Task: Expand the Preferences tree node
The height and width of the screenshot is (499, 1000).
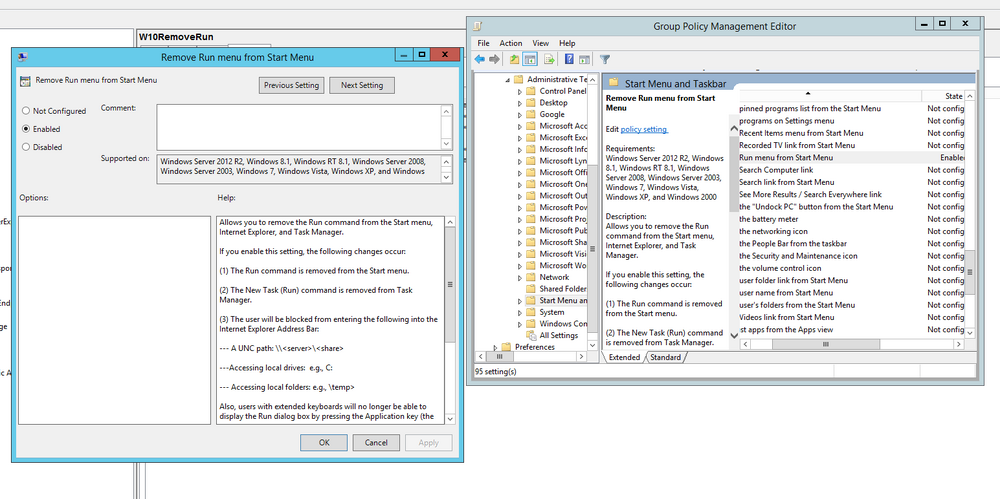Action: coord(496,348)
